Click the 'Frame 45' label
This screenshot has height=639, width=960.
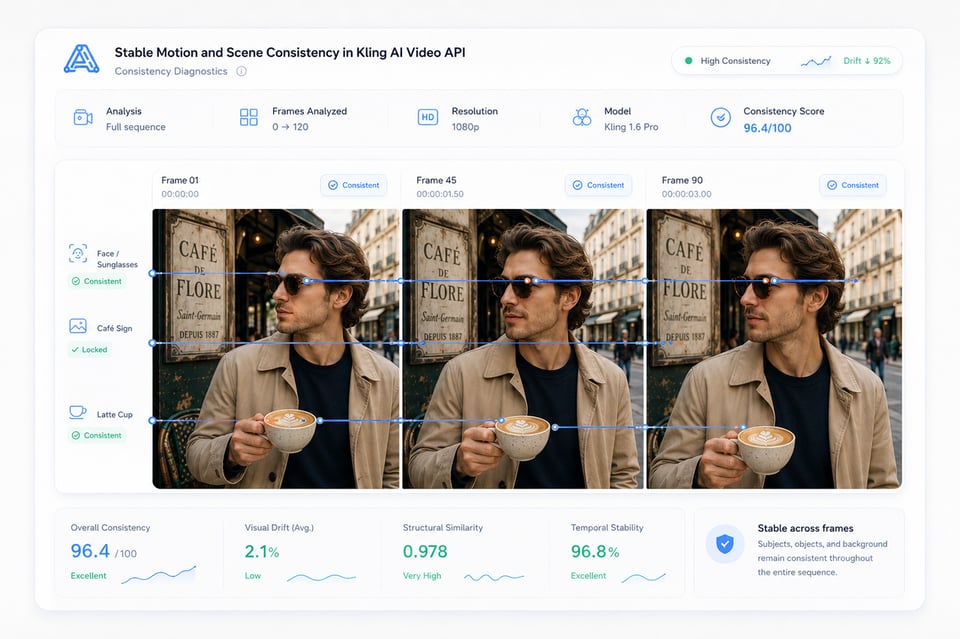click(x=437, y=180)
